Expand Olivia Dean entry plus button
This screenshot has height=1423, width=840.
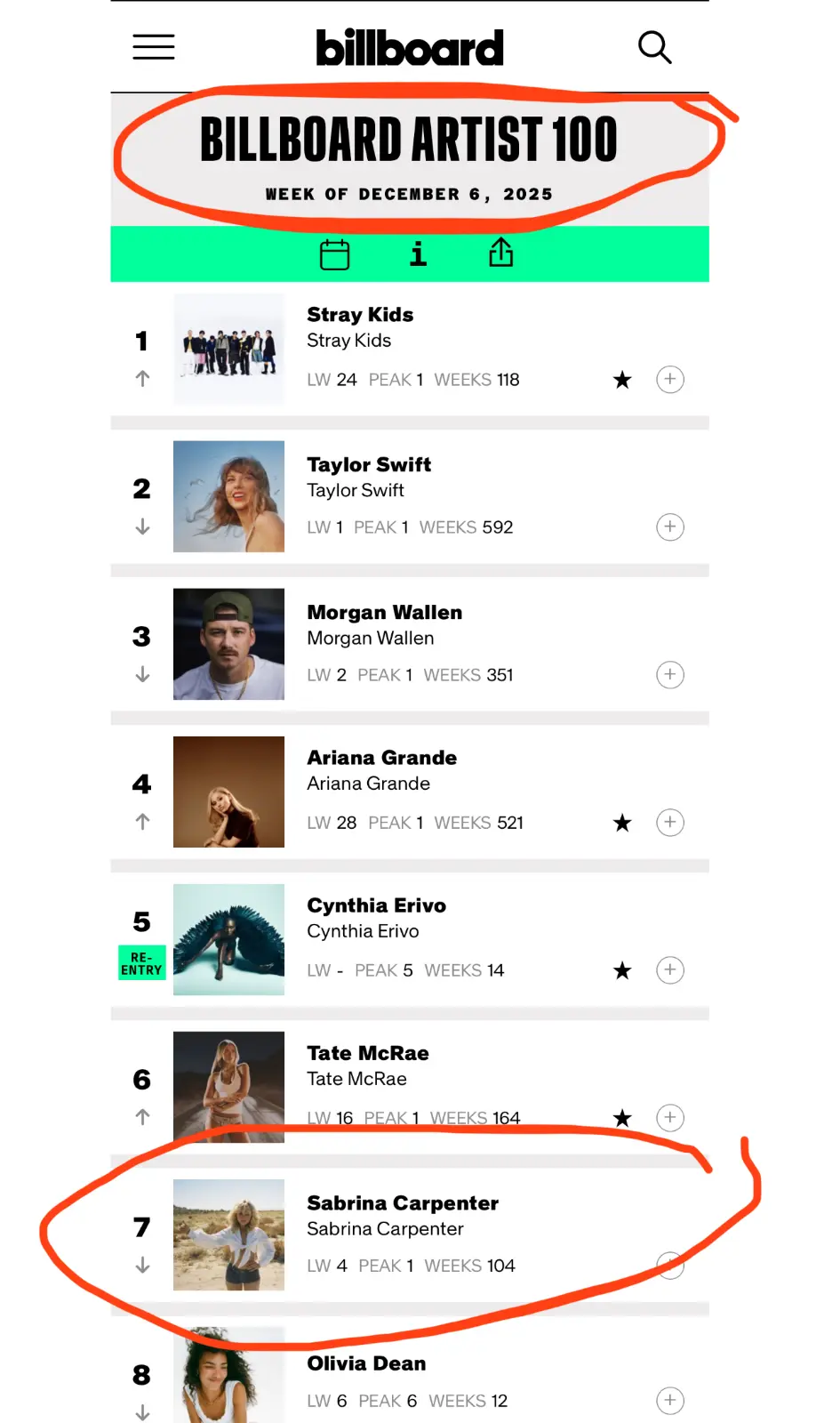pyautogui.click(x=670, y=1401)
